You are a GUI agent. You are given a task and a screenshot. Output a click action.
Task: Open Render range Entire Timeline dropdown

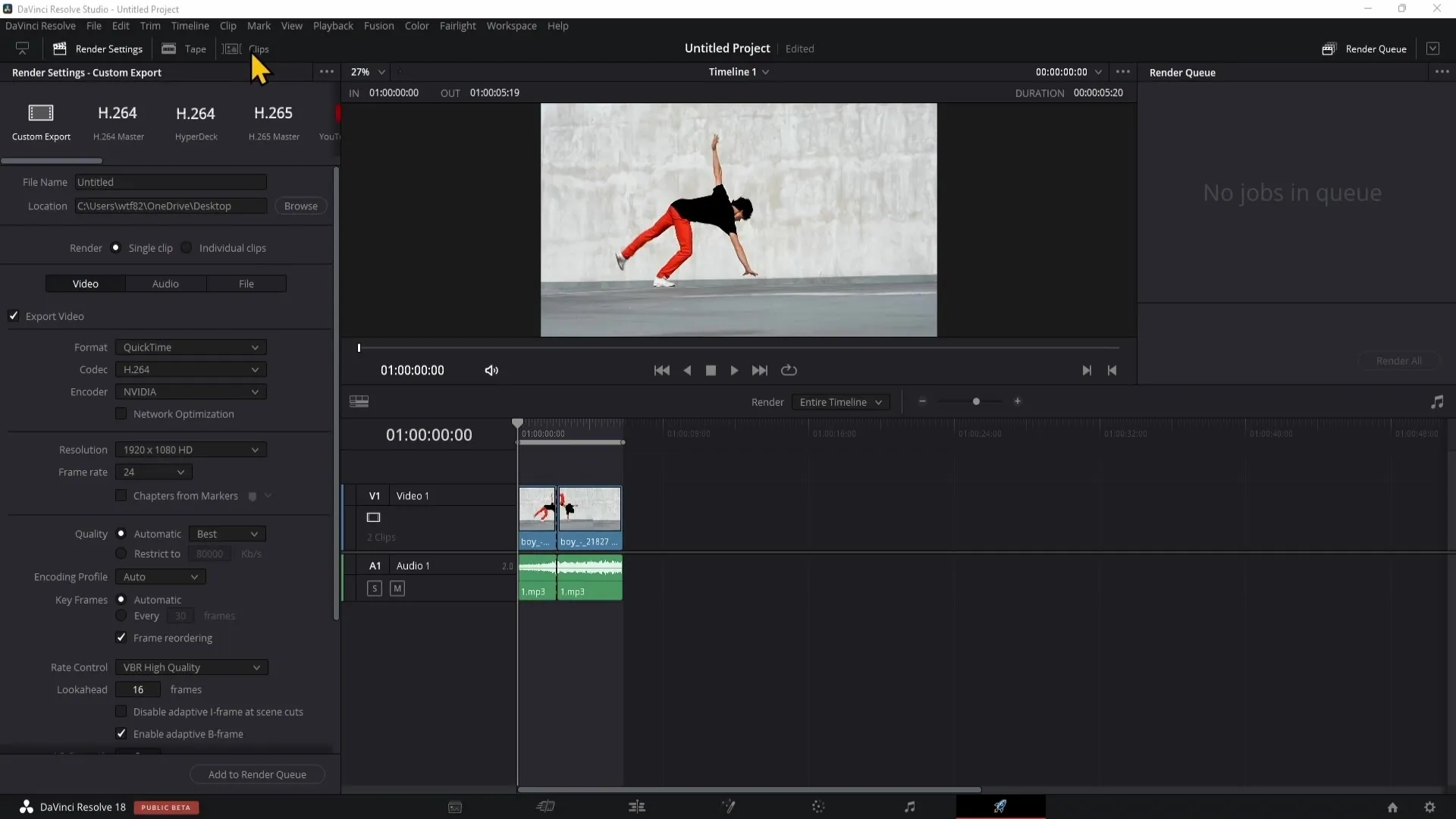[x=840, y=402]
